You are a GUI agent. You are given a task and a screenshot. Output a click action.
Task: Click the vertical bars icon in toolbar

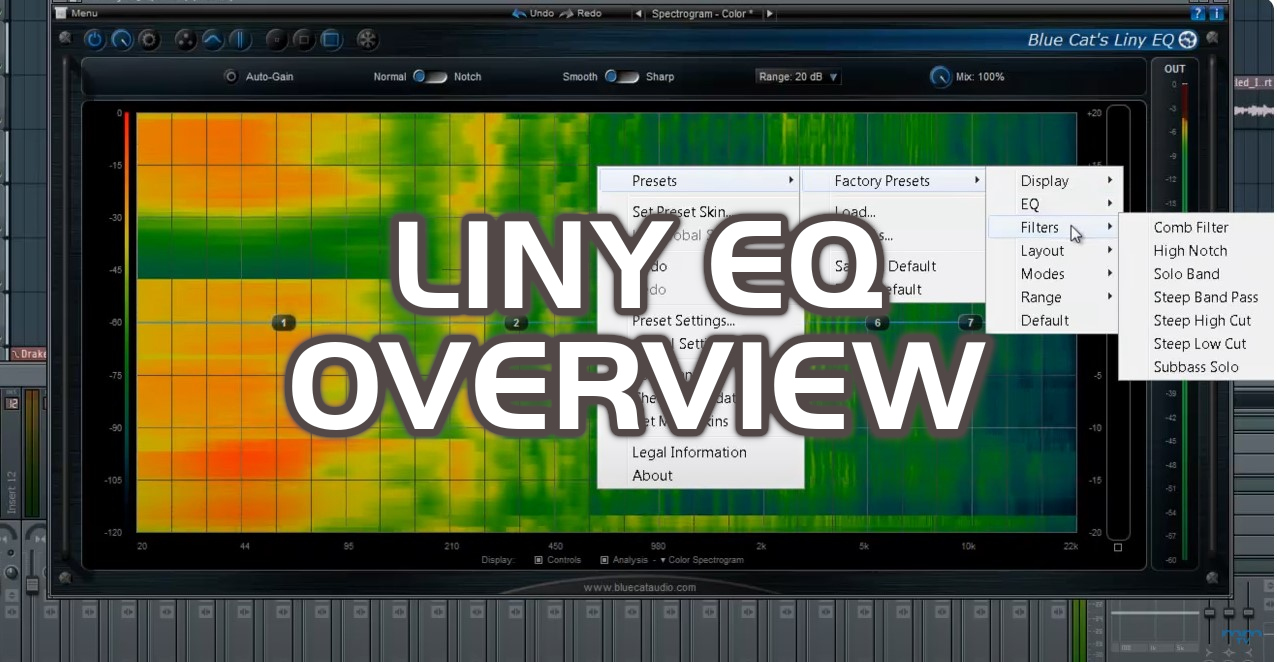pos(240,40)
